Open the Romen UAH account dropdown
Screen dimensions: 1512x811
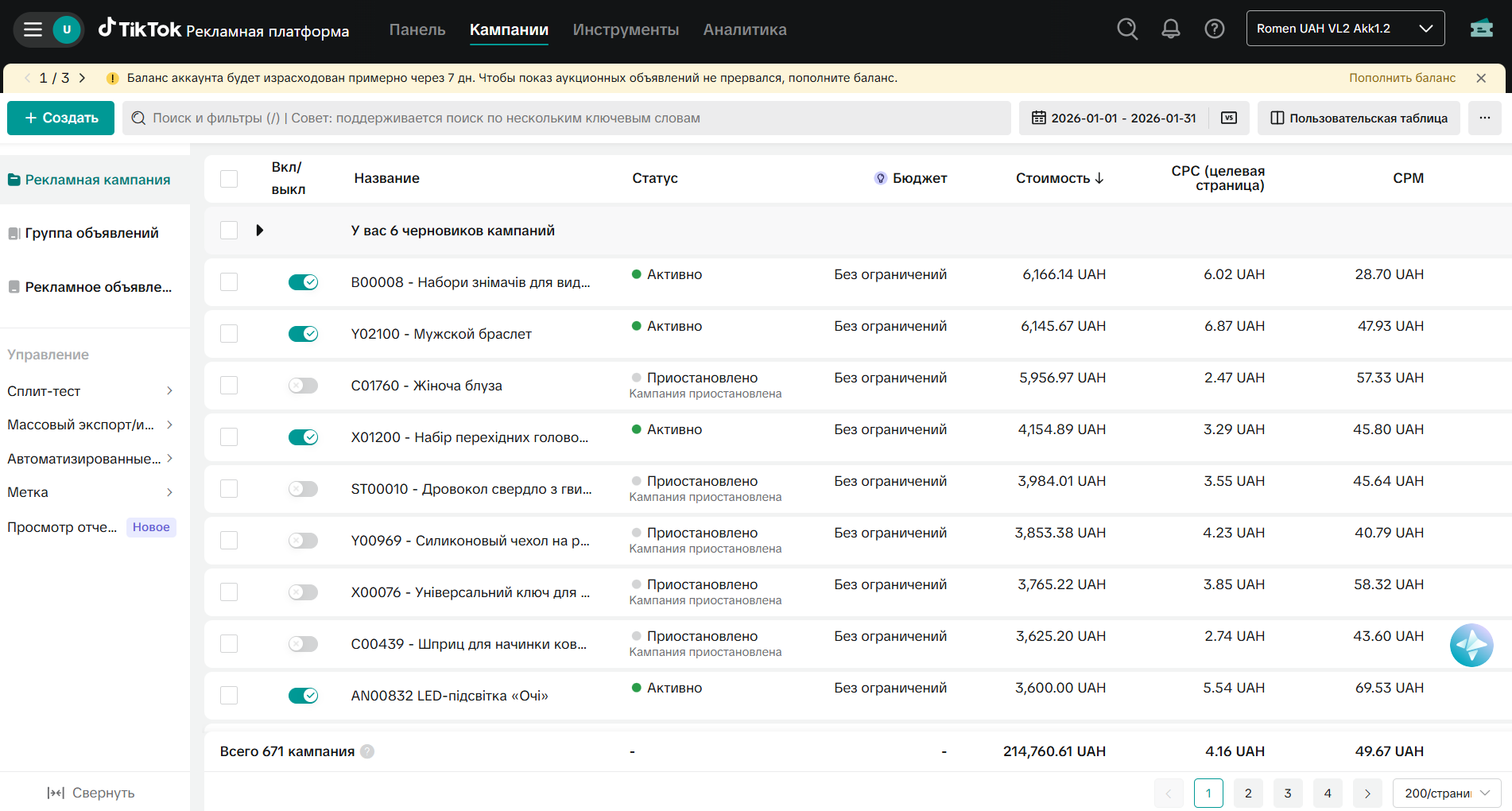(x=1345, y=29)
